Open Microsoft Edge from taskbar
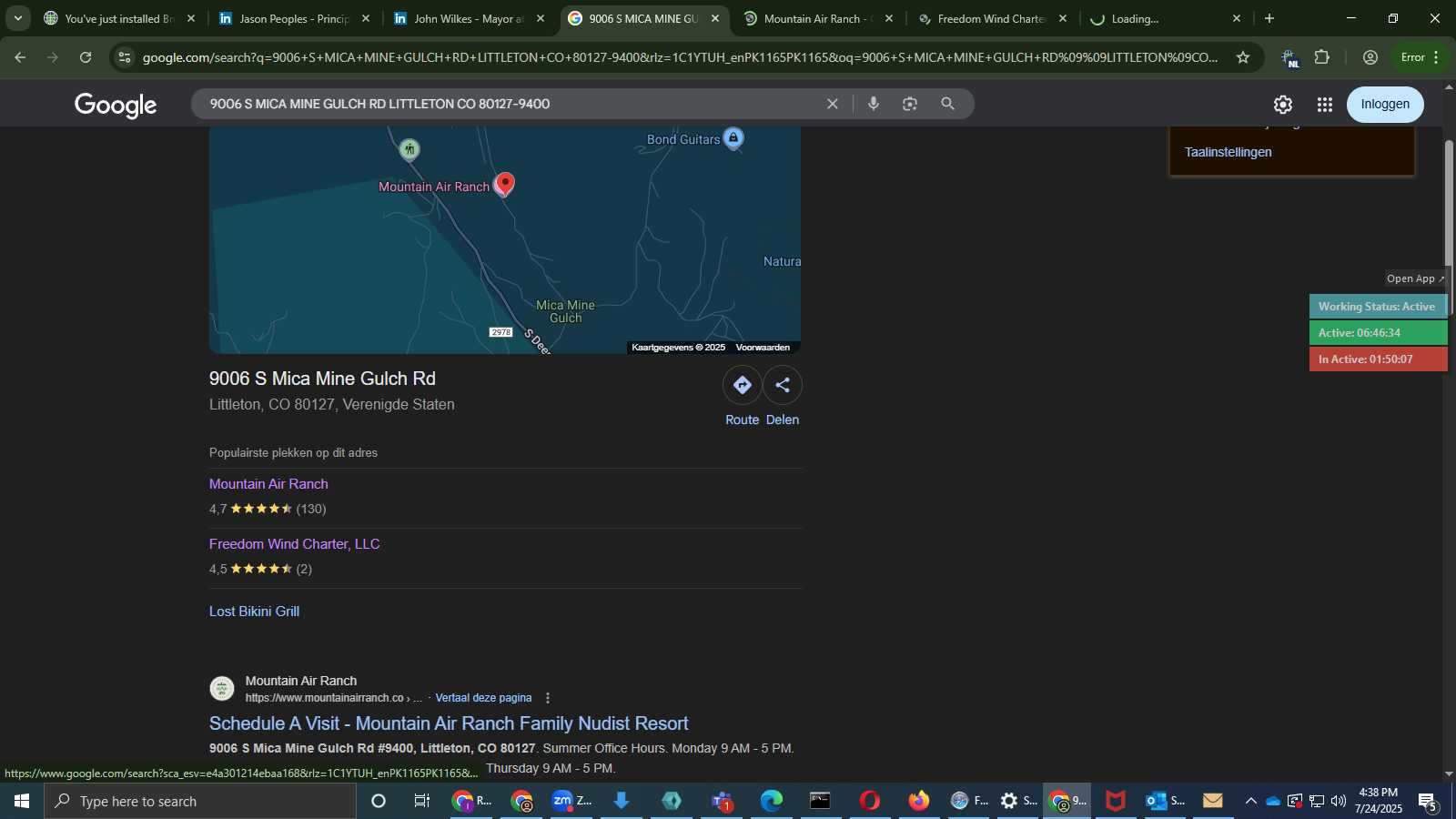1456x819 pixels. 772,801
